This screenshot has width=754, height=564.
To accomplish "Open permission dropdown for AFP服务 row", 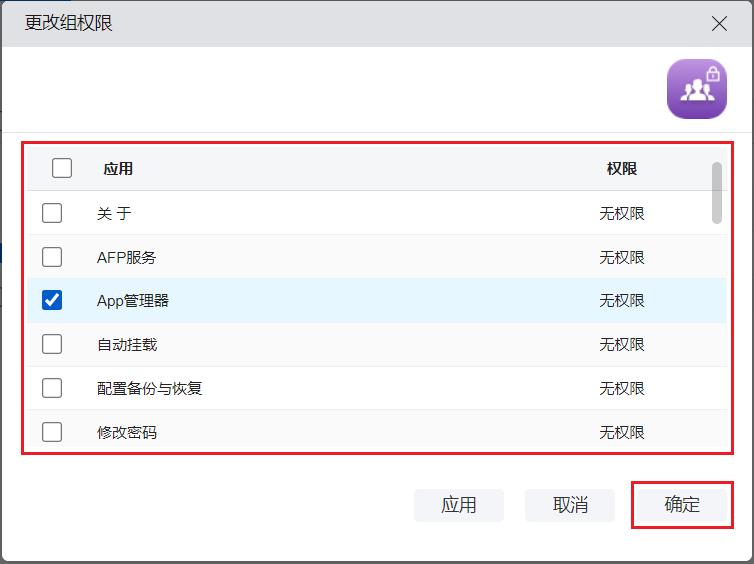I will tap(621, 257).
